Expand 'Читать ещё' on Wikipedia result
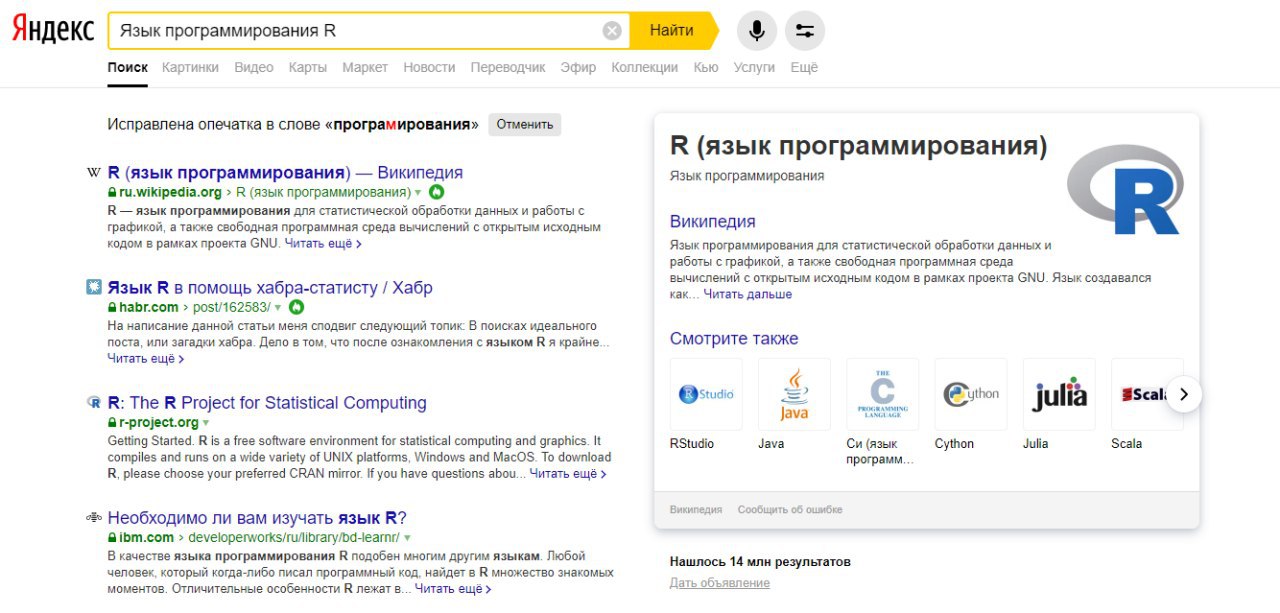The width and height of the screenshot is (1280, 613). (322, 243)
